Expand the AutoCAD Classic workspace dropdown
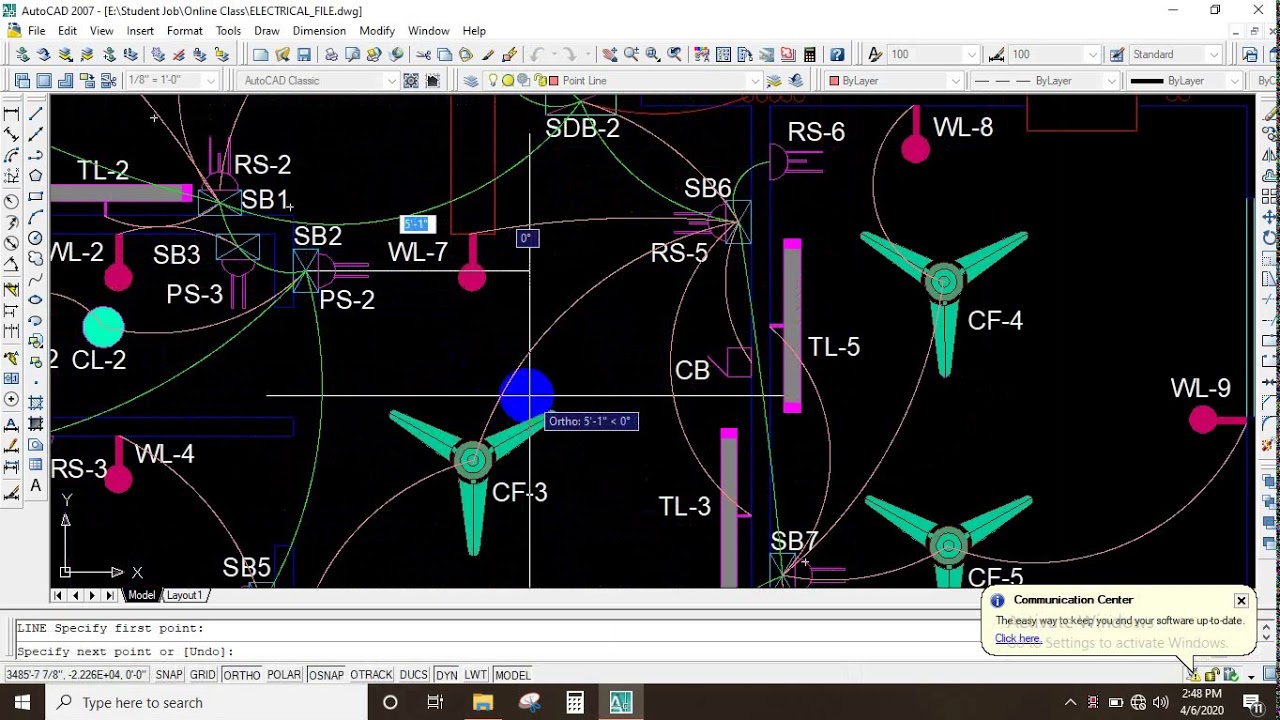 click(391, 81)
